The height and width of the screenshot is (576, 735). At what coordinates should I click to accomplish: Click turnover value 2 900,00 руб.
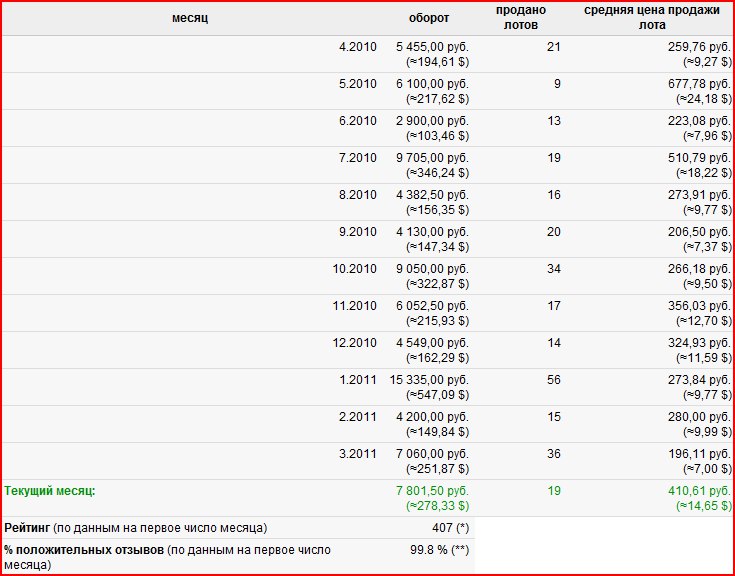pyautogui.click(x=432, y=121)
